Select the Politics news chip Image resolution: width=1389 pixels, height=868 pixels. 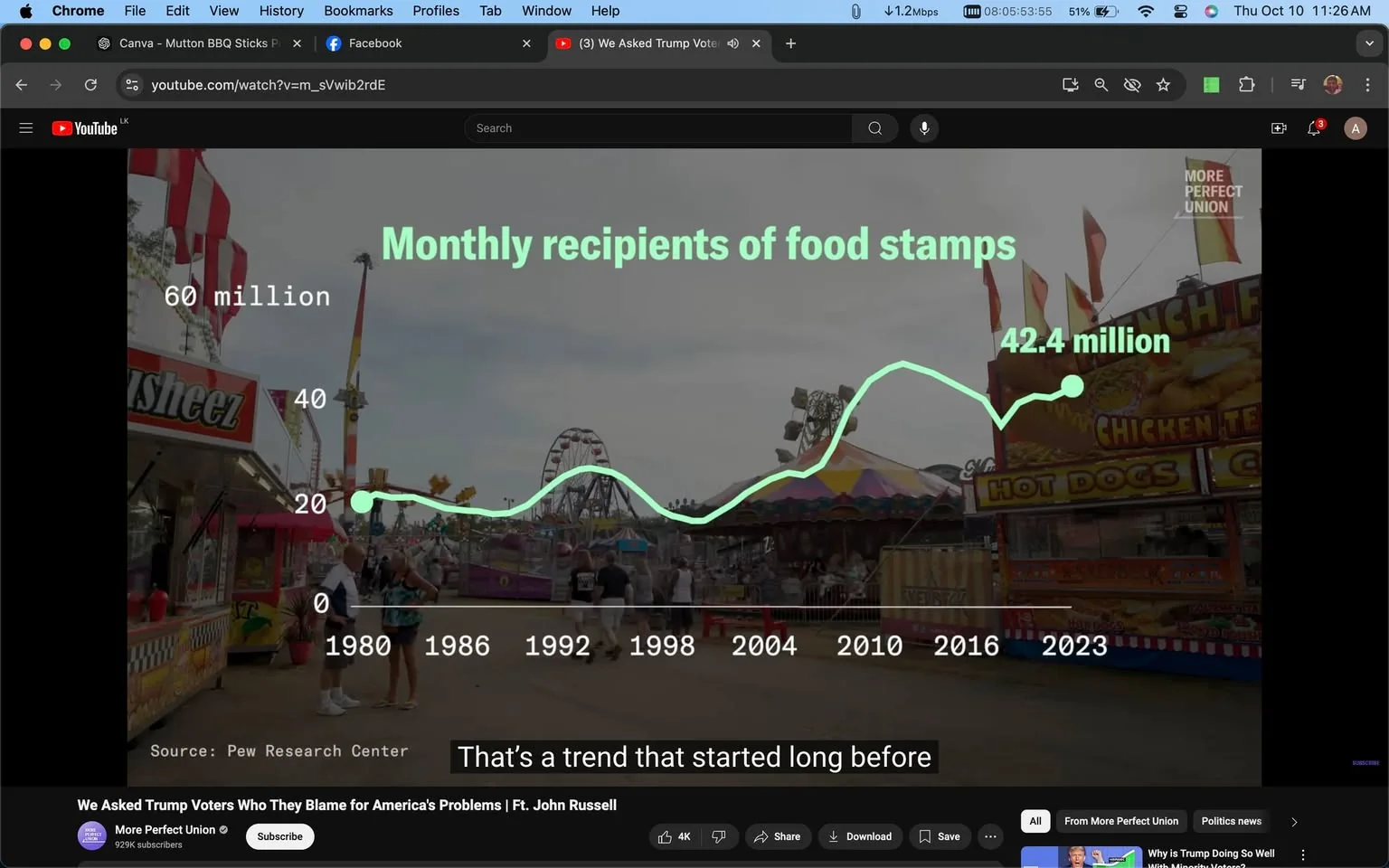coord(1231,821)
